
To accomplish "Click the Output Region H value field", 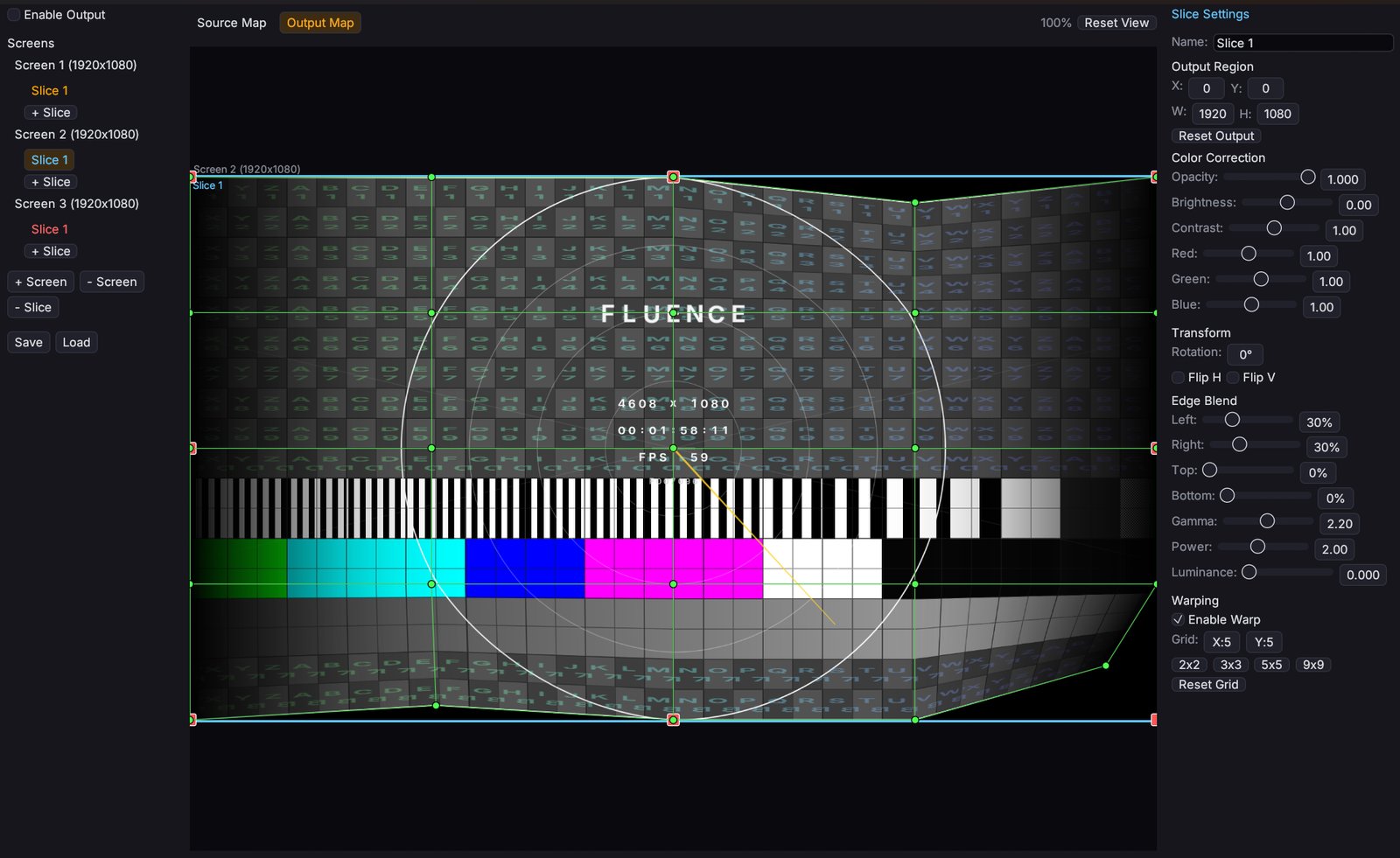I will tap(1277, 114).
